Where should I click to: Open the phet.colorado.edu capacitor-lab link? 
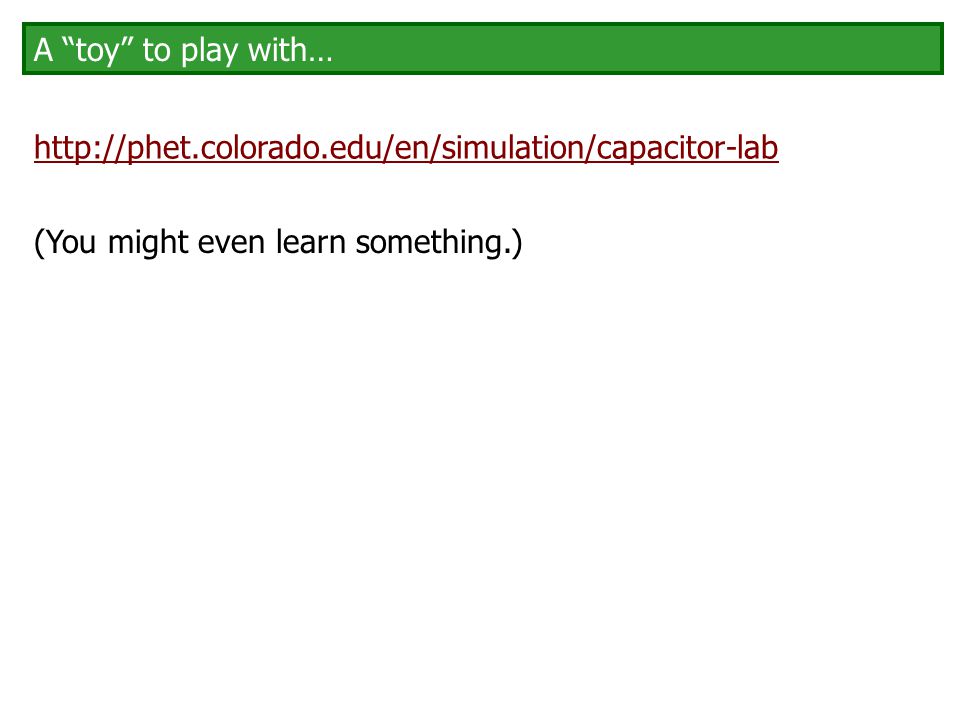coord(406,148)
